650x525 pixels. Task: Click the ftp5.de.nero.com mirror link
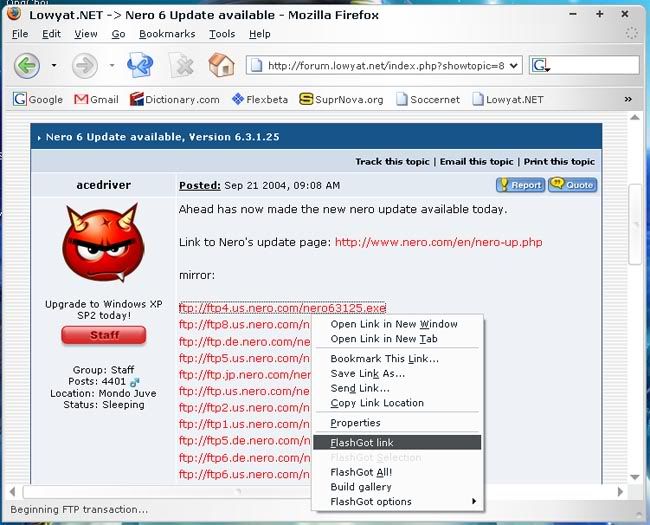pos(244,441)
